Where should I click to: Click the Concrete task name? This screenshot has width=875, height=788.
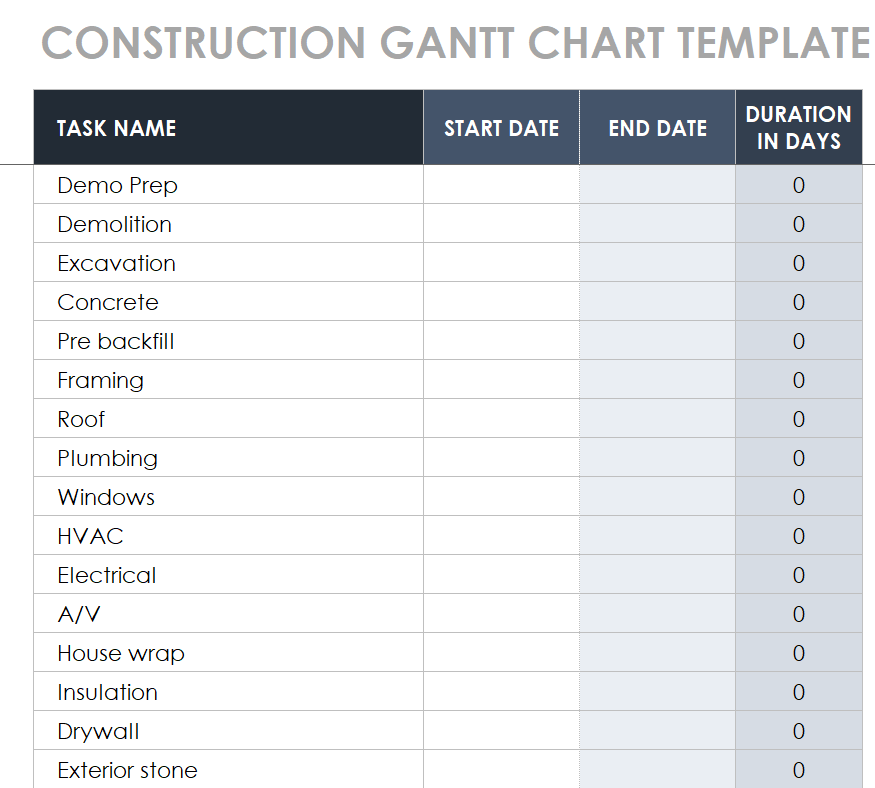click(x=108, y=302)
